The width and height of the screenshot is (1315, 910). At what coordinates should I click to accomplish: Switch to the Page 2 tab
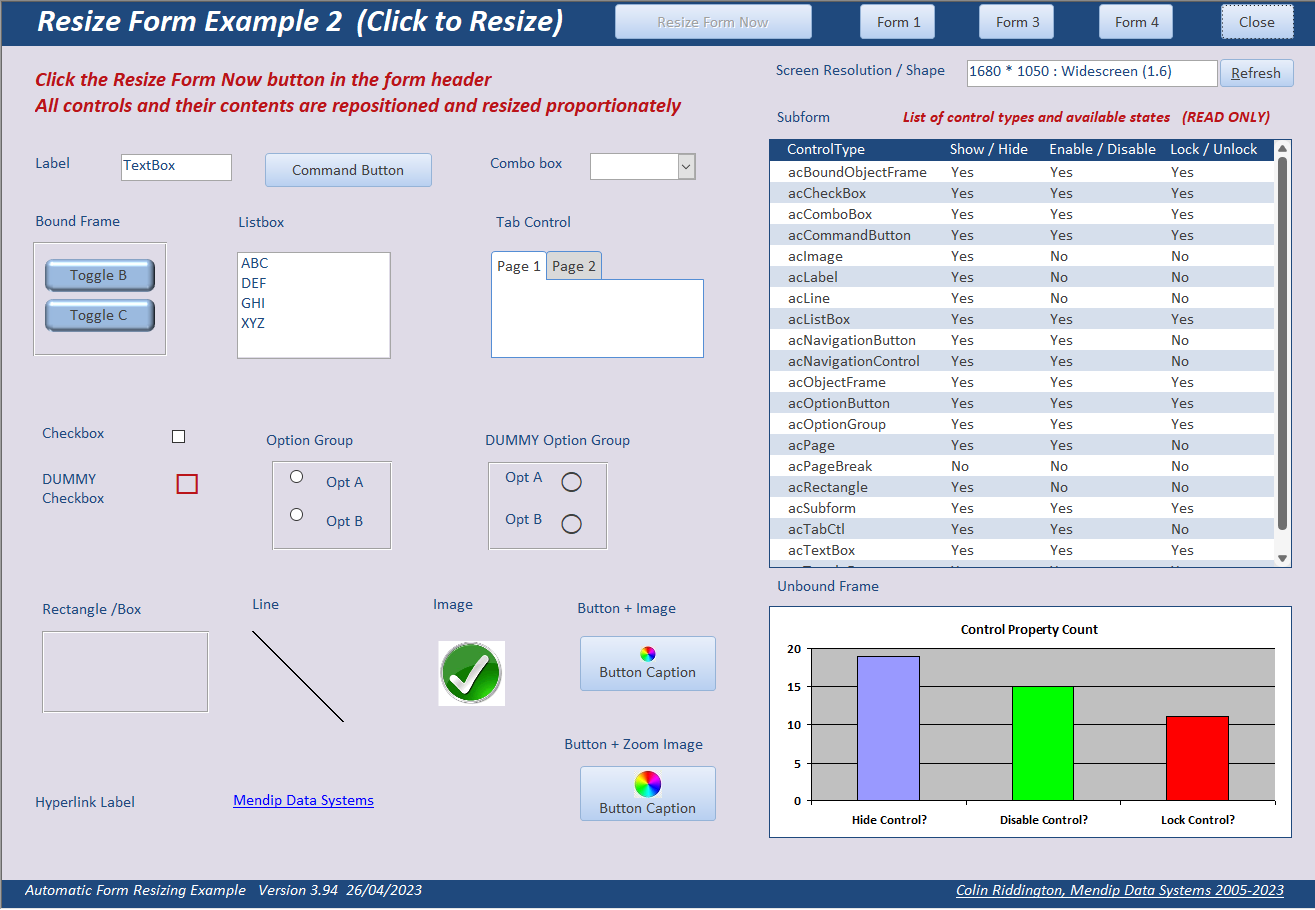pos(574,266)
